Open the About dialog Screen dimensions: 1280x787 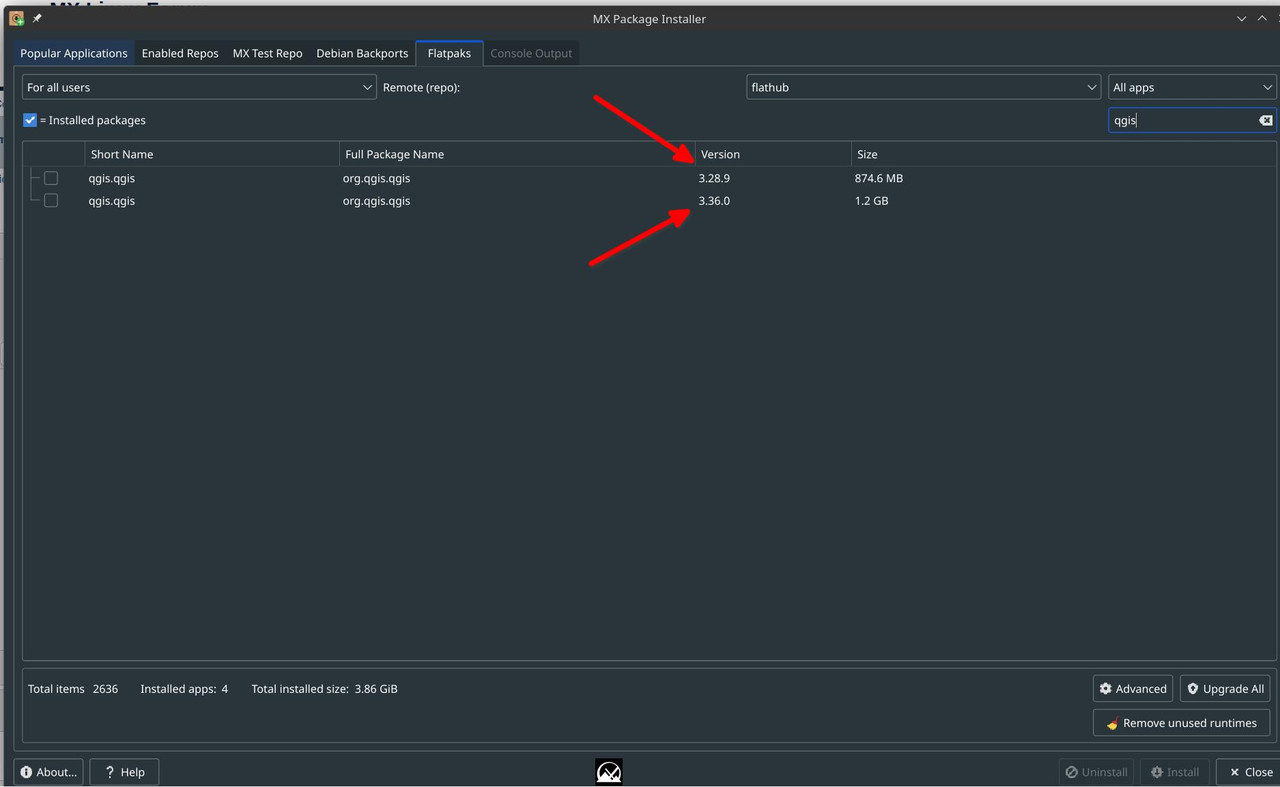pyautogui.click(x=48, y=772)
